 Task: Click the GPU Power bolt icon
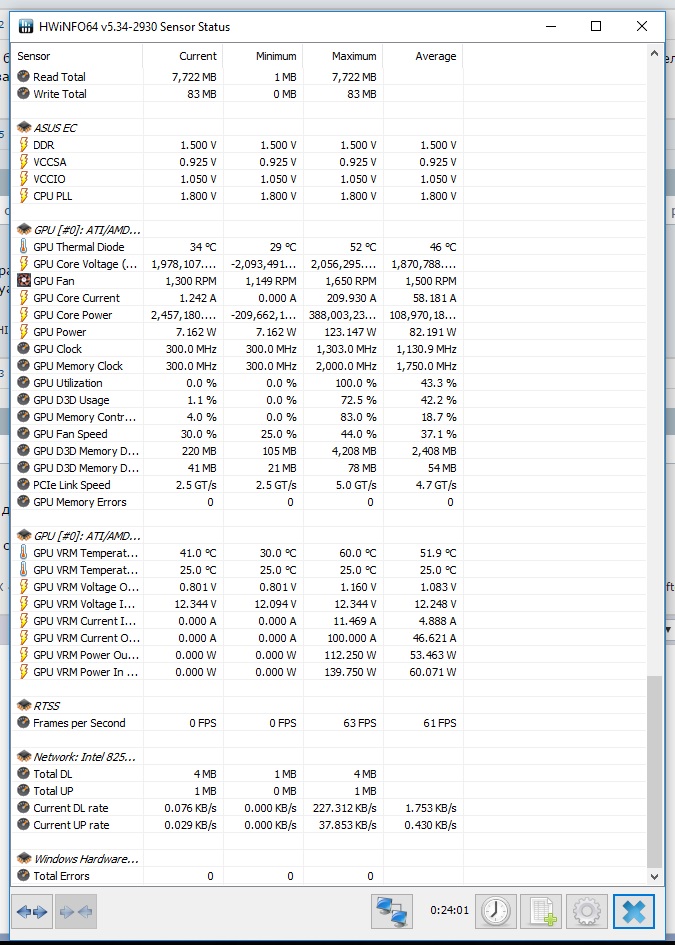coord(24,331)
